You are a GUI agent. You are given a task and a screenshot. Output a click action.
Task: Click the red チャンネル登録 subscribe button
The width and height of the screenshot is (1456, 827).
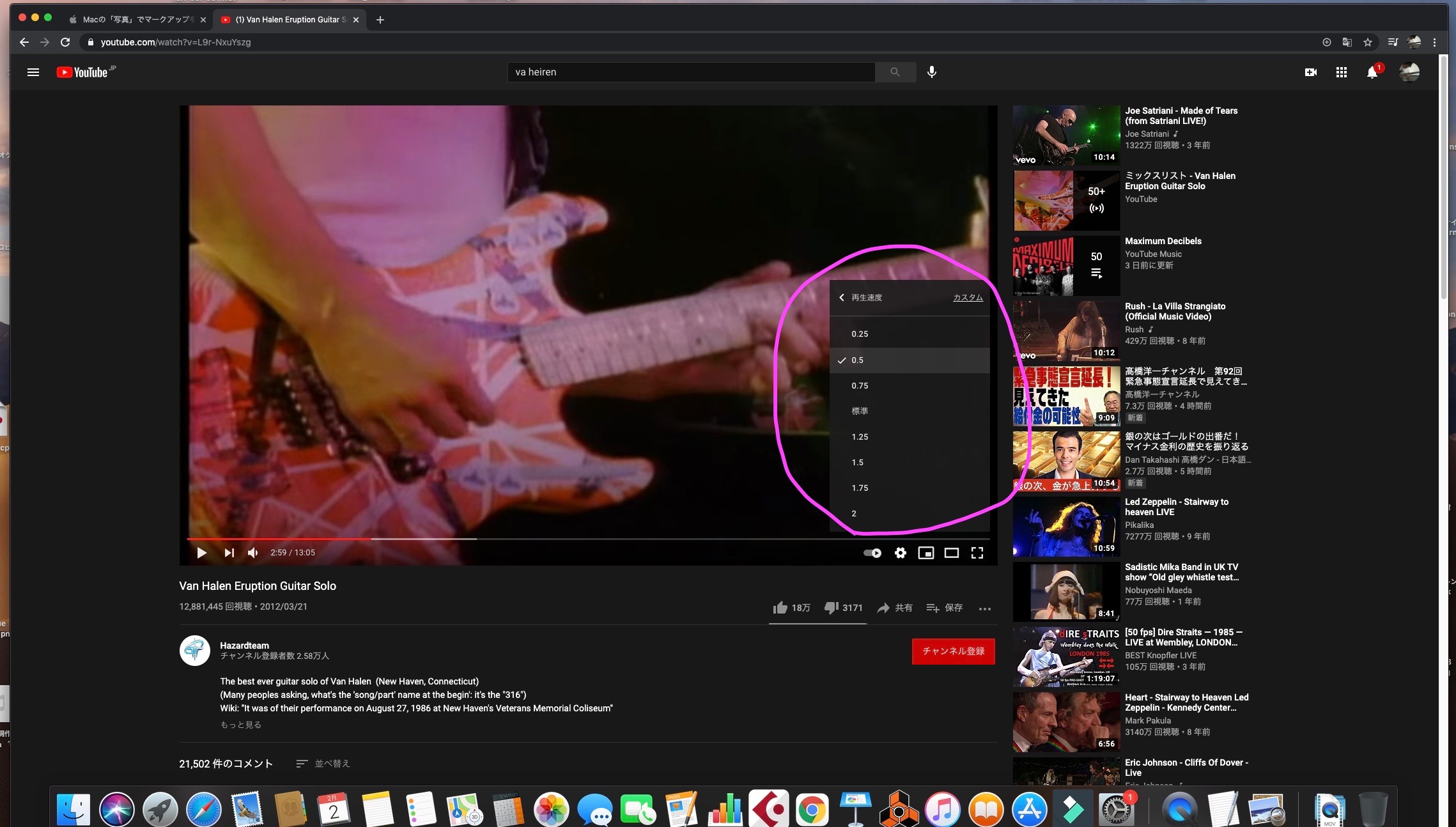952,651
